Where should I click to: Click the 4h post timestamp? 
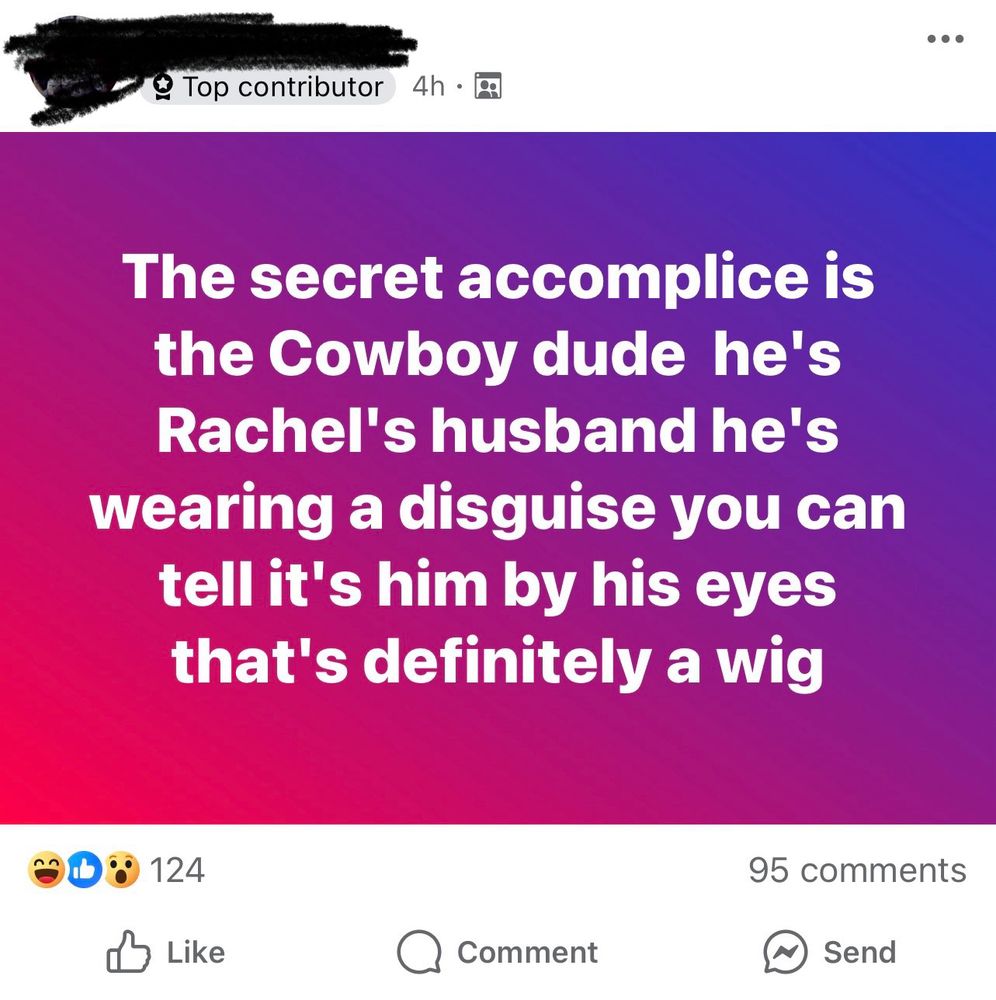[x=428, y=86]
